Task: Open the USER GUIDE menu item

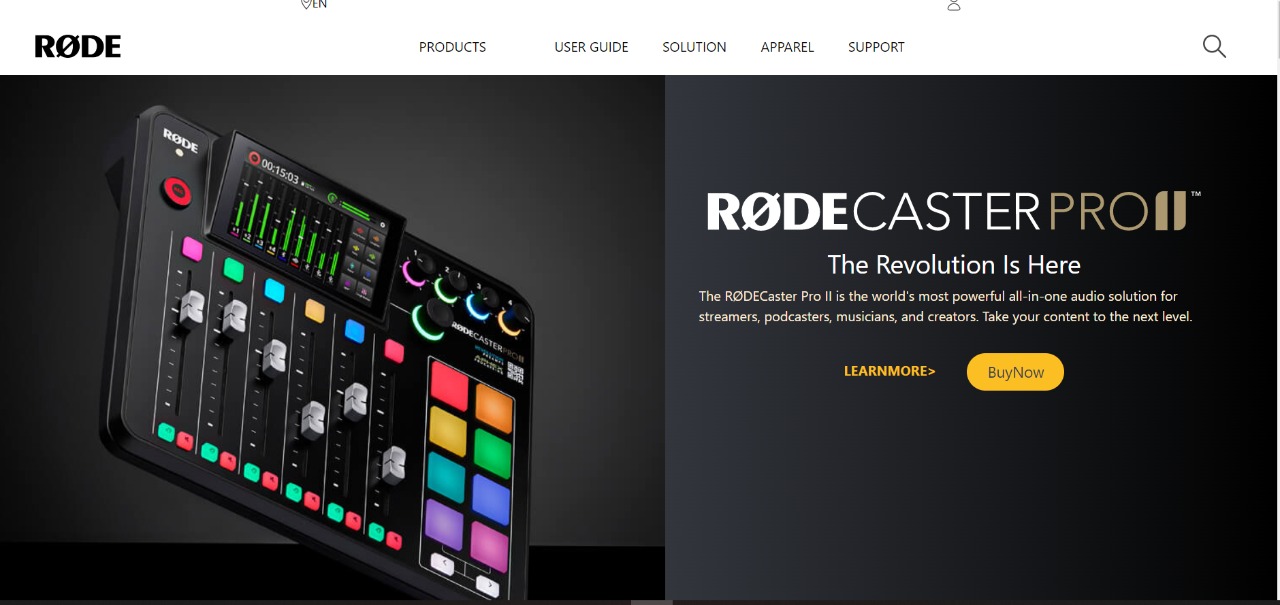Action: point(591,47)
